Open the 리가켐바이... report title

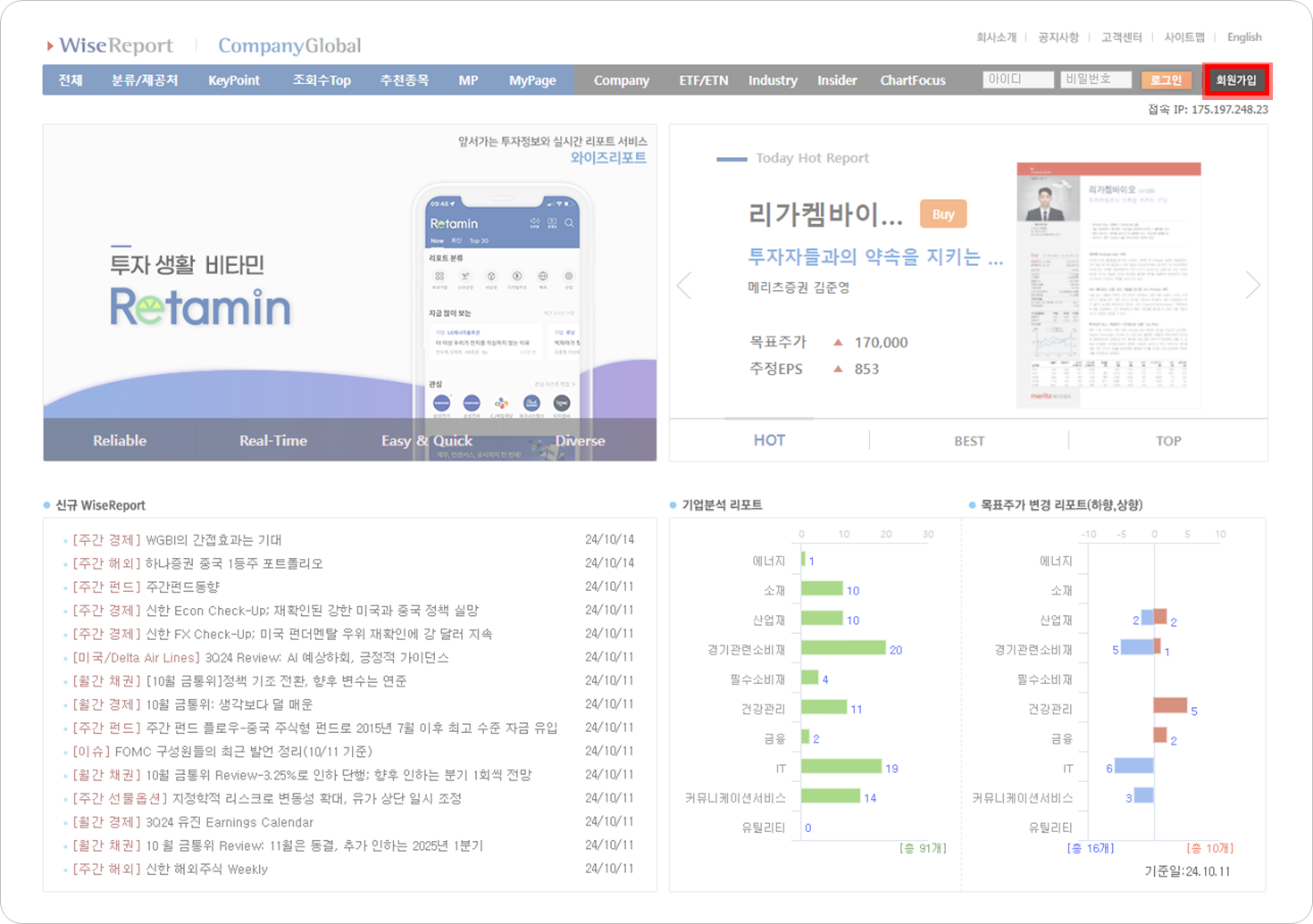825,214
